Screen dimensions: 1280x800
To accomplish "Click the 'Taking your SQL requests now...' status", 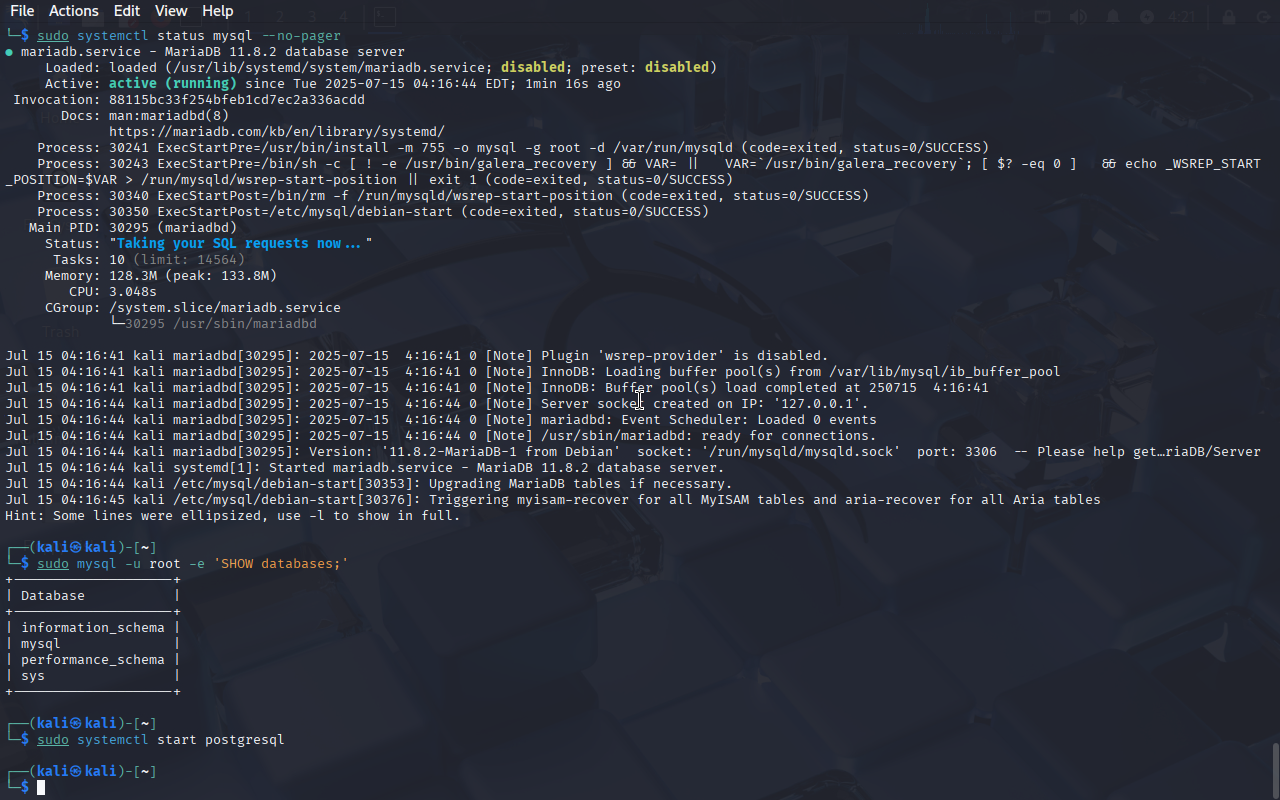I will click(241, 244).
